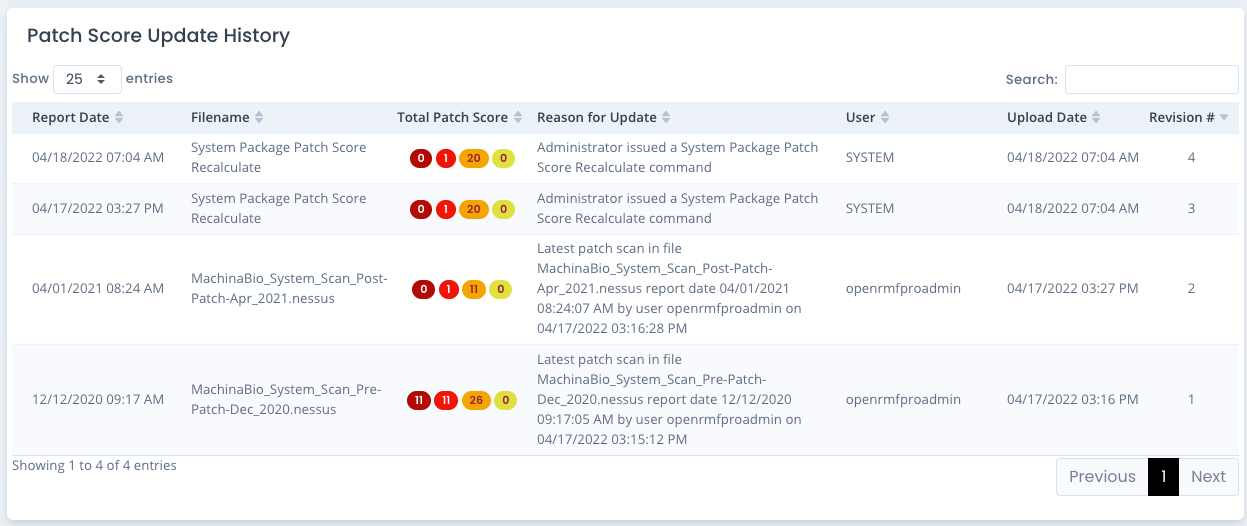The width and height of the screenshot is (1247, 526).
Task: Click orange badge 20 in revision 3 row
Action: pyautogui.click(x=474, y=209)
